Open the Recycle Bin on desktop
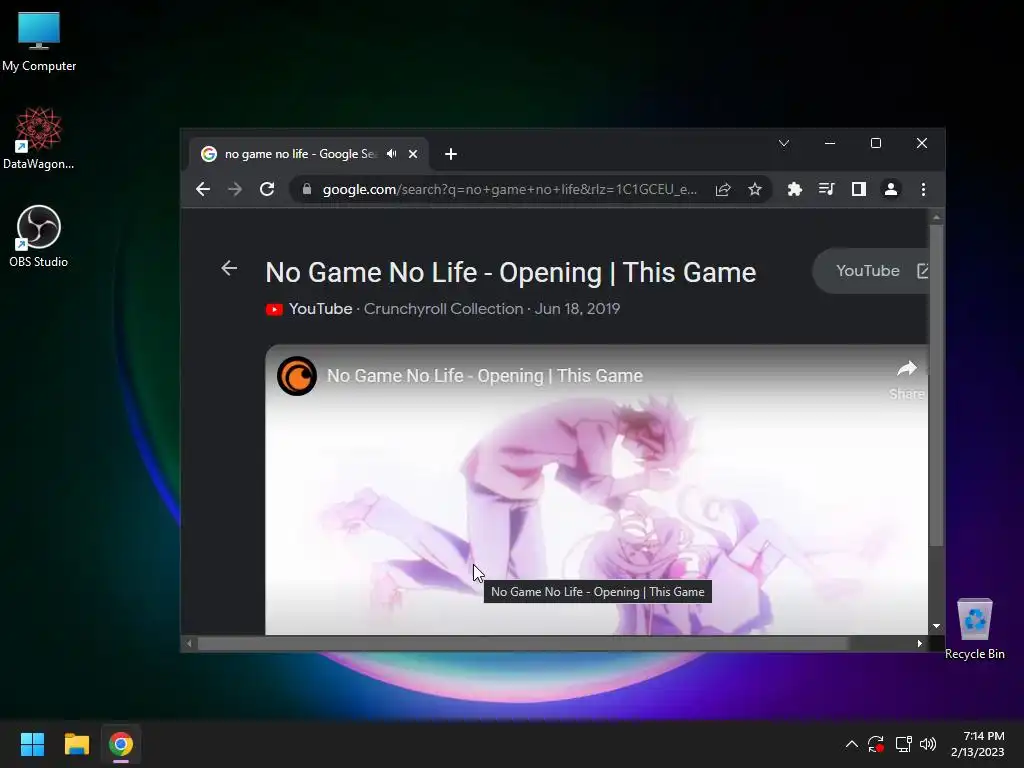 (x=974, y=629)
